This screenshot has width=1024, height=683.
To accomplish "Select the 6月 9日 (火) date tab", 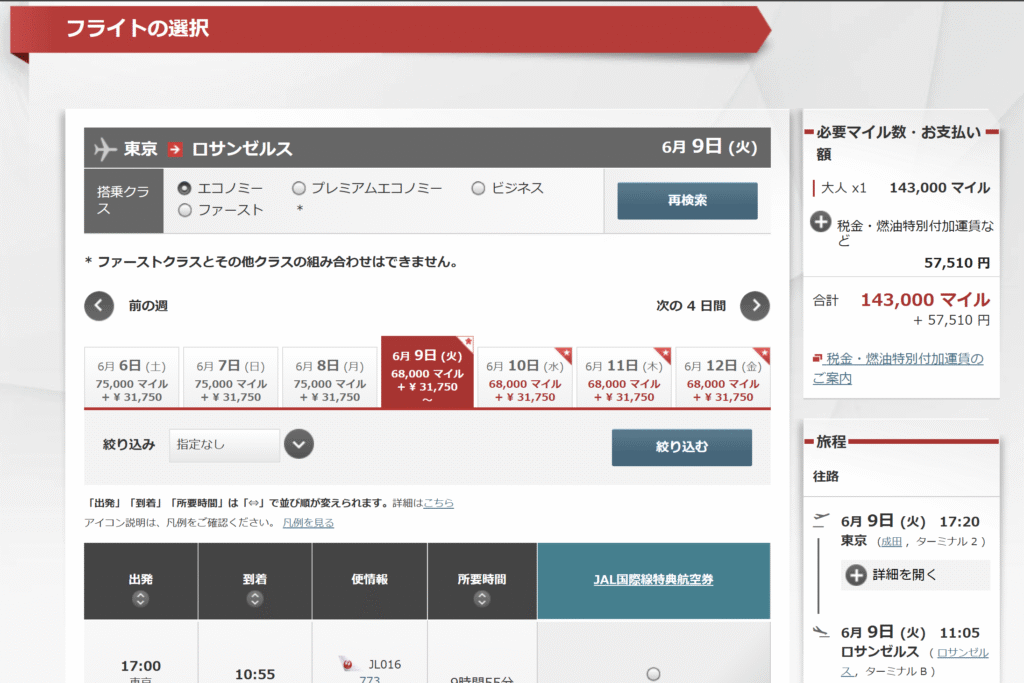I will pos(427,372).
